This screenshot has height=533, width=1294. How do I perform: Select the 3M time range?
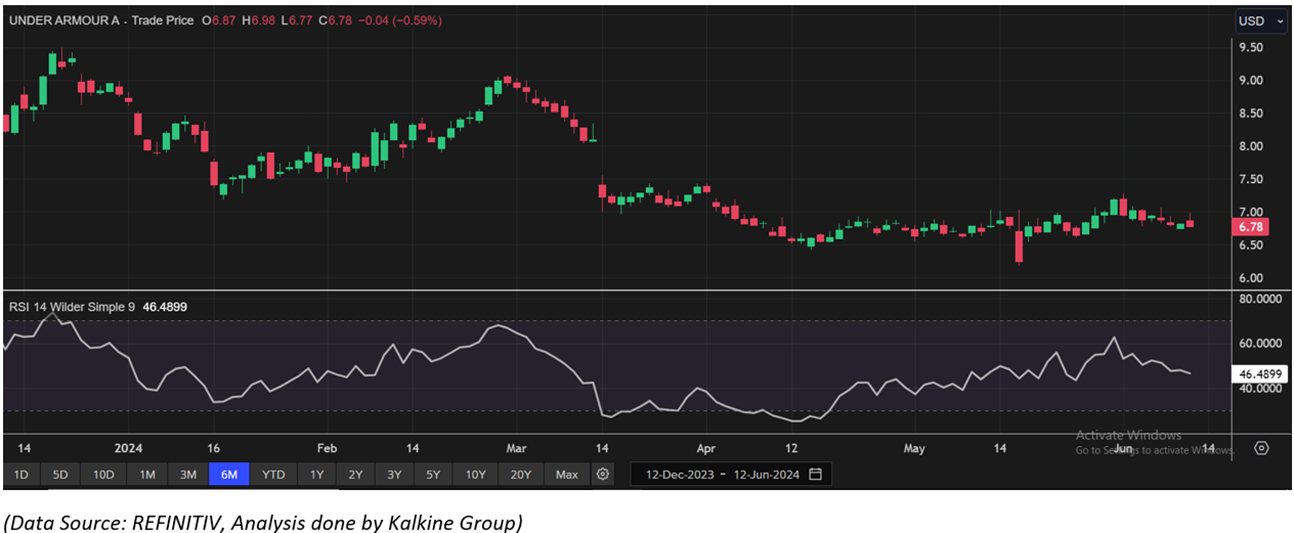187,474
